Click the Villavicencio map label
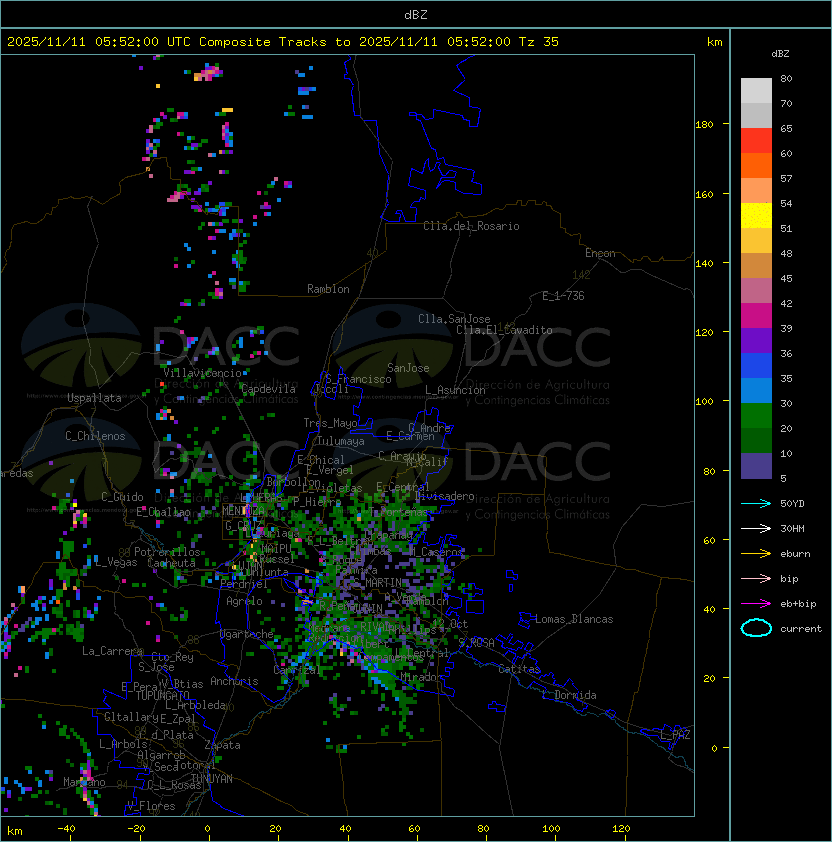 pos(202,373)
